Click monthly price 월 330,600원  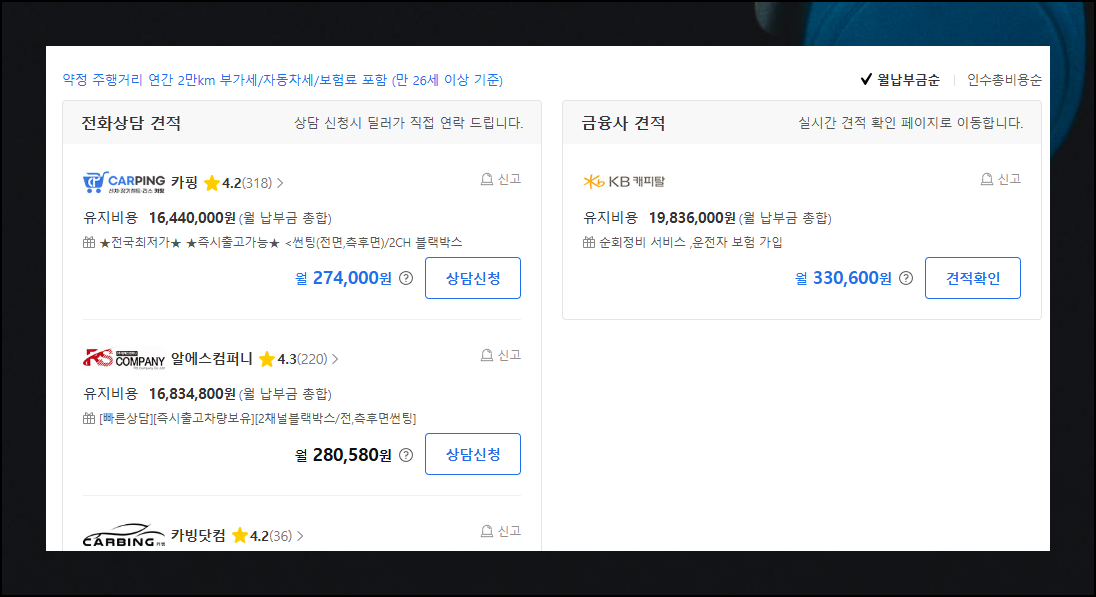click(x=843, y=278)
